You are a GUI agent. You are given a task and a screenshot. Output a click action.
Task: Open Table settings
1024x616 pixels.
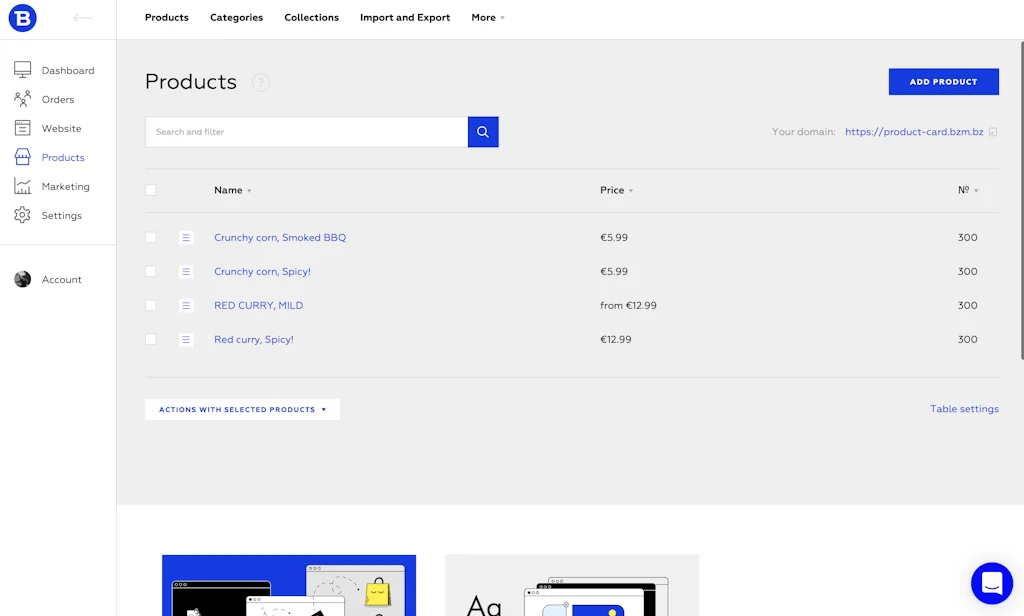(x=964, y=408)
